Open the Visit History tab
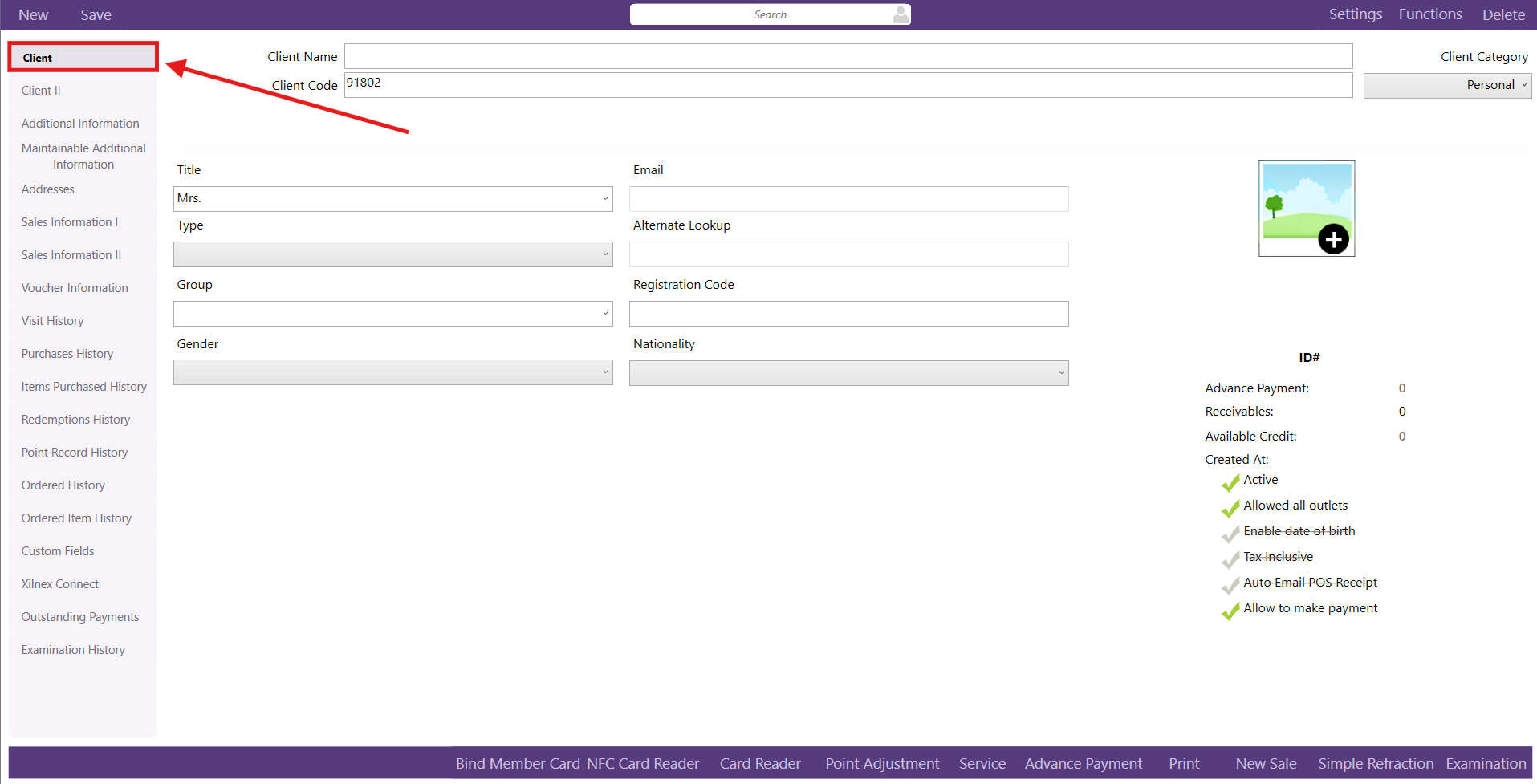The image size is (1537, 784). point(53,321)
